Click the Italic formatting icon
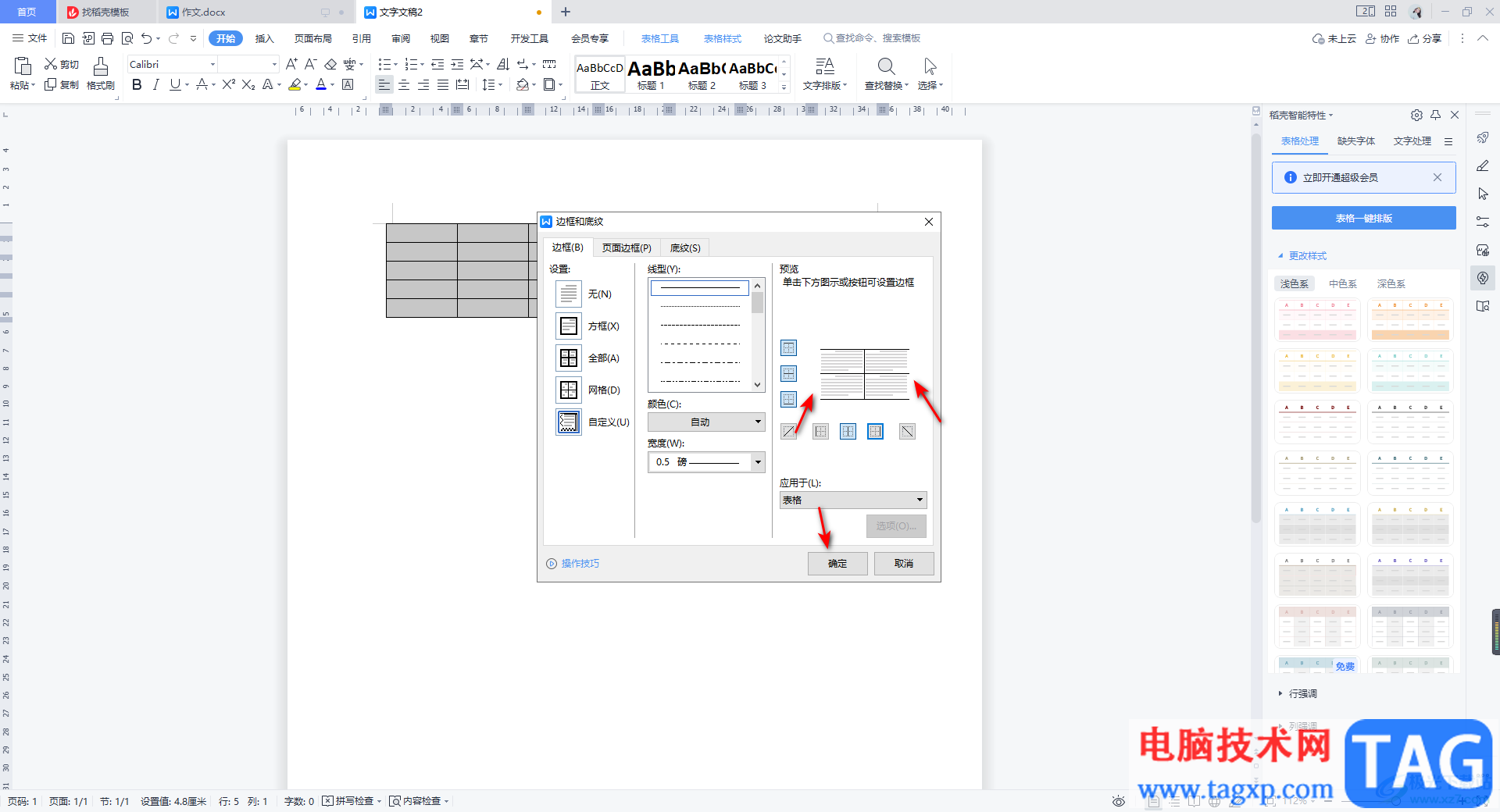 (155, 84)
